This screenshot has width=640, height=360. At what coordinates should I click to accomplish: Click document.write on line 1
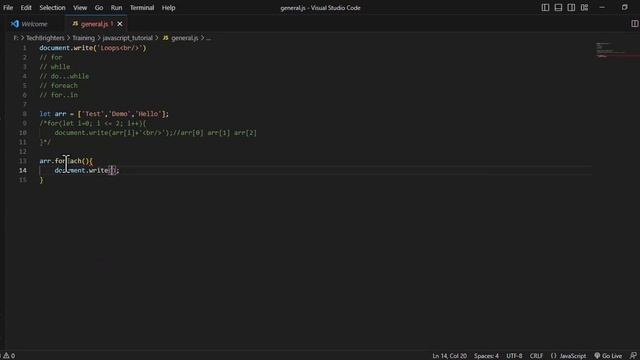[x=66, y=48]
